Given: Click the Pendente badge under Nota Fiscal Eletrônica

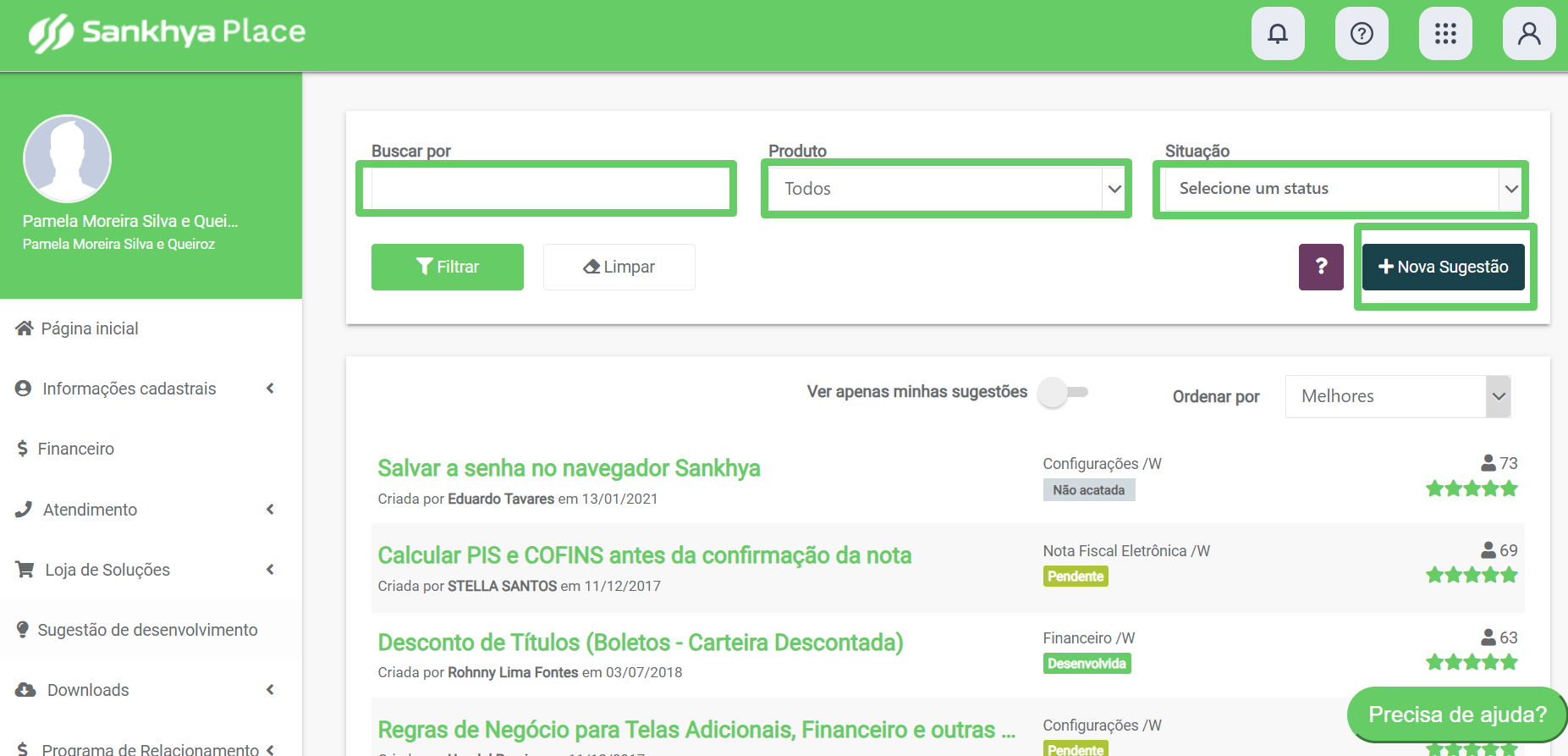Looking at the screenshot, I should tap(1076, 577).
